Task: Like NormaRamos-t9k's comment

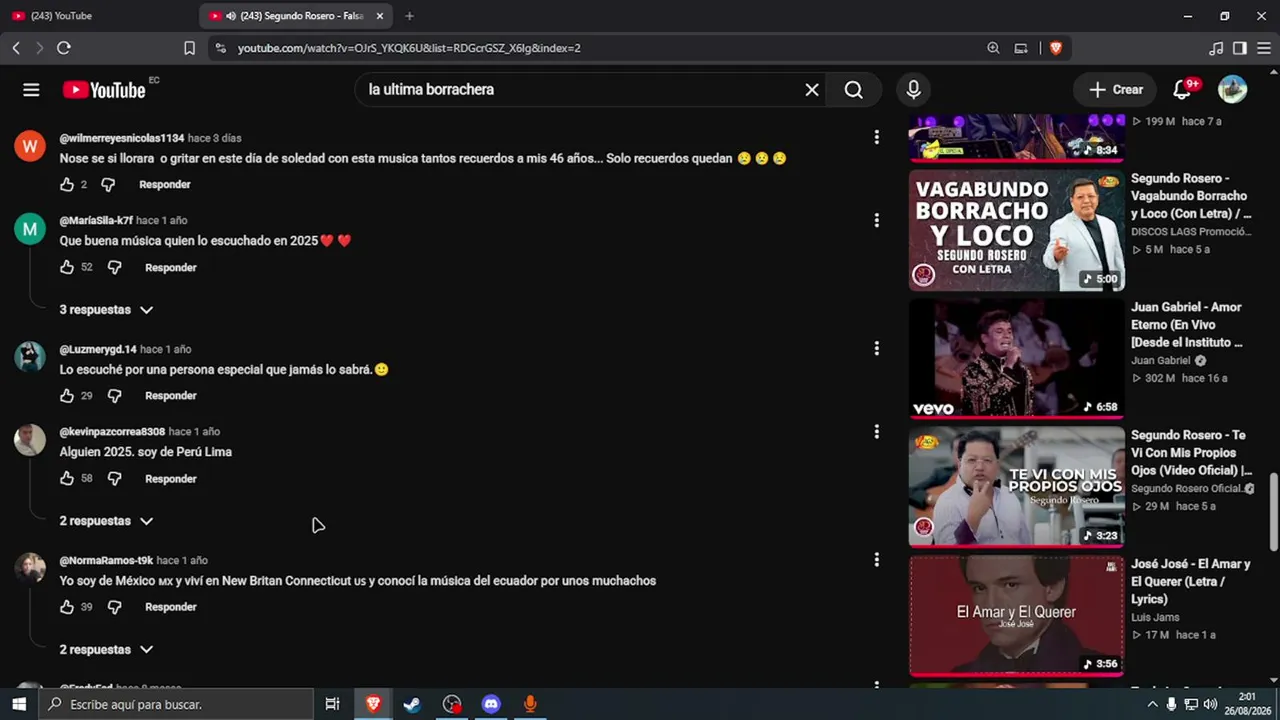Action: point(67,607)
